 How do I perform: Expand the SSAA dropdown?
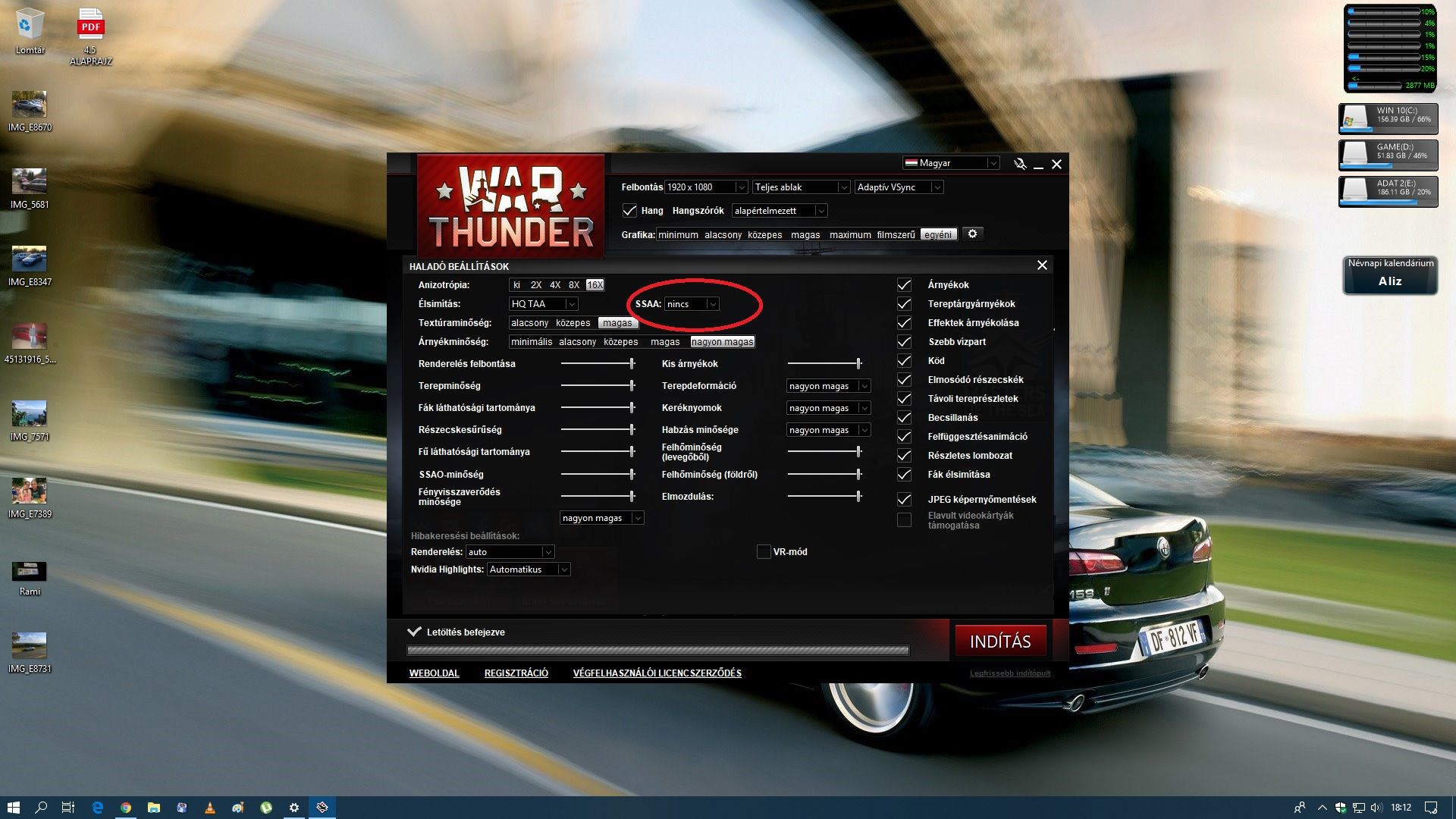pos(692,304)
